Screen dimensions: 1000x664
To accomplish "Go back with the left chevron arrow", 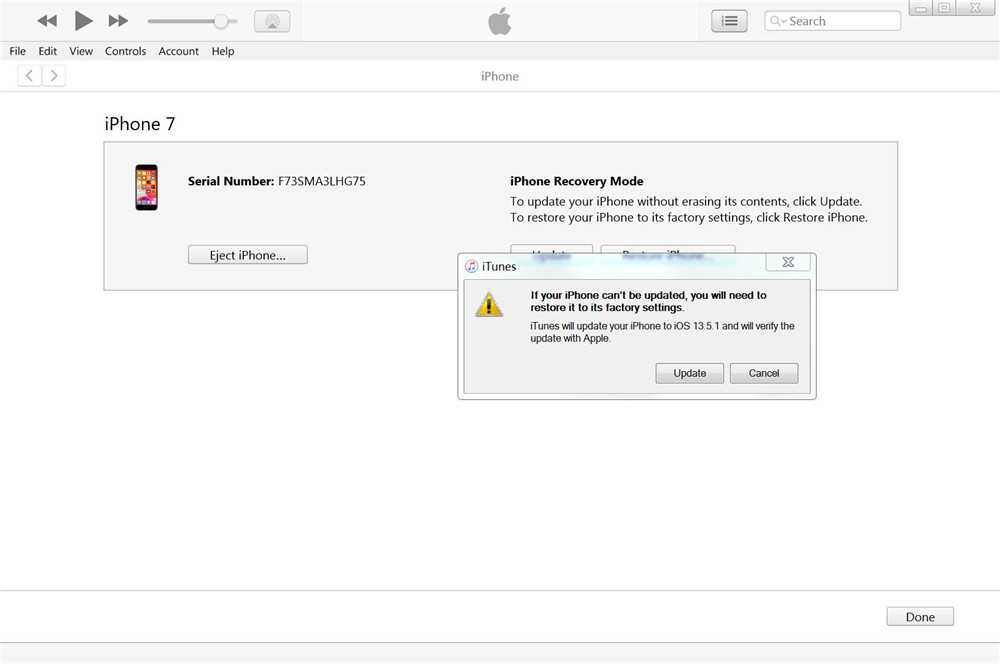I will pyautogui.click(x=29, y=76).
